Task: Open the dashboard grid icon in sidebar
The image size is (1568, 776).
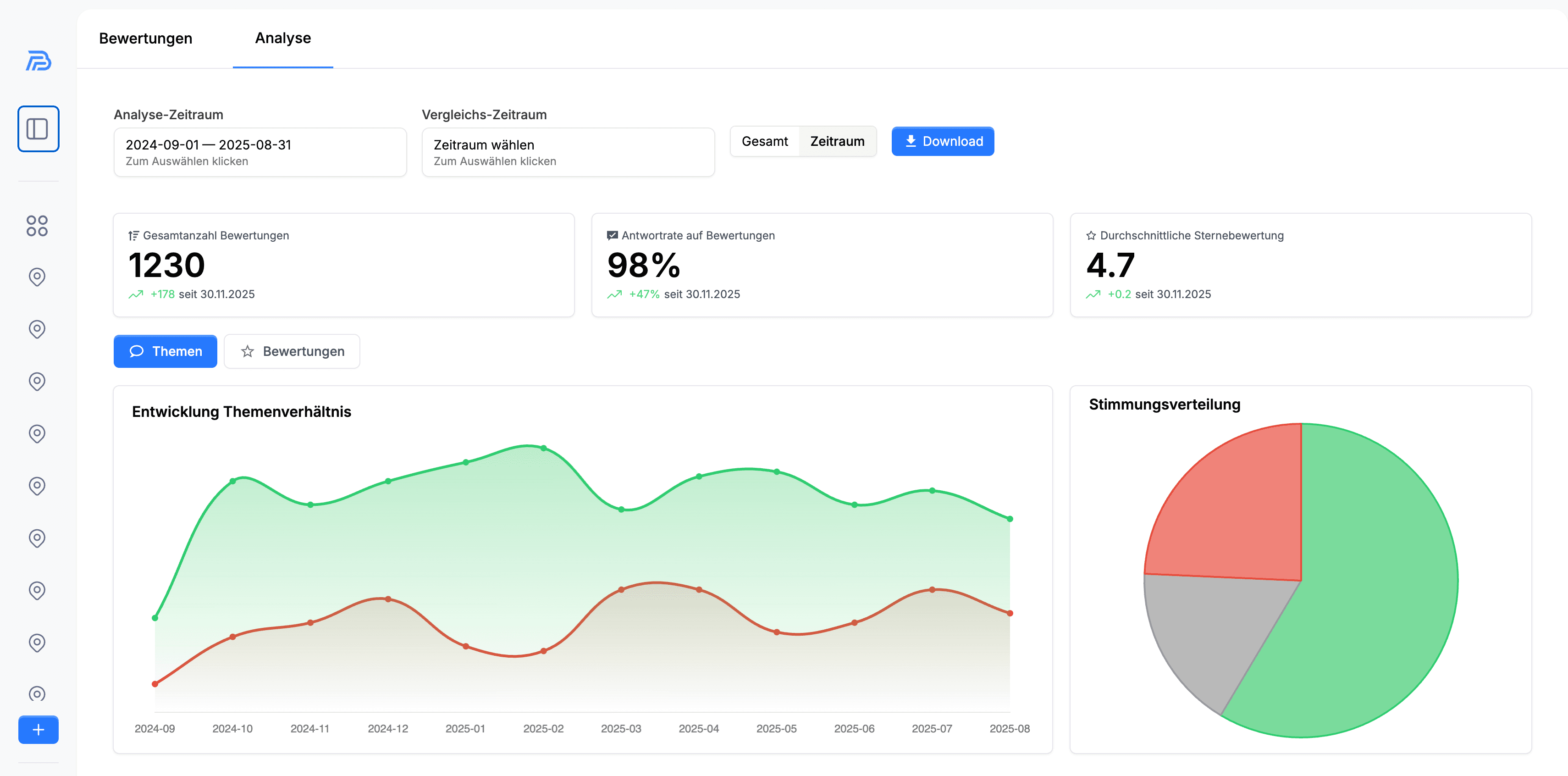Action: pyautogui.click(x=38, y=225)
